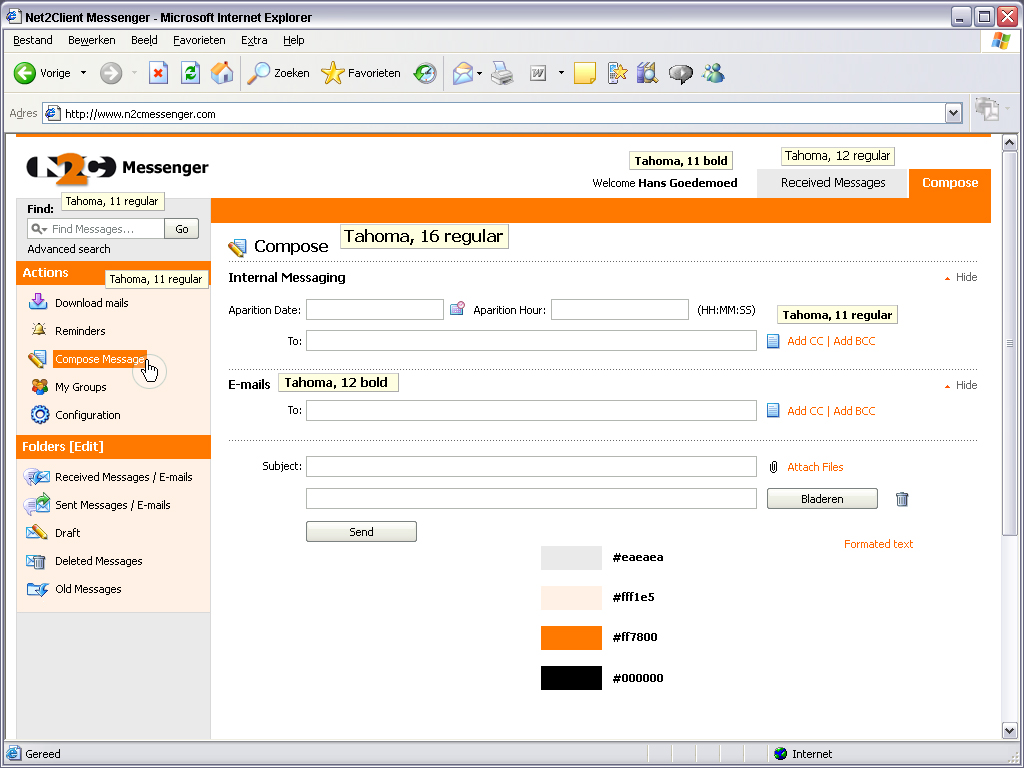Click Add CC in Internal Messaging
The height and width of the screenshot is (768, 1024).
tap(805, 341)
